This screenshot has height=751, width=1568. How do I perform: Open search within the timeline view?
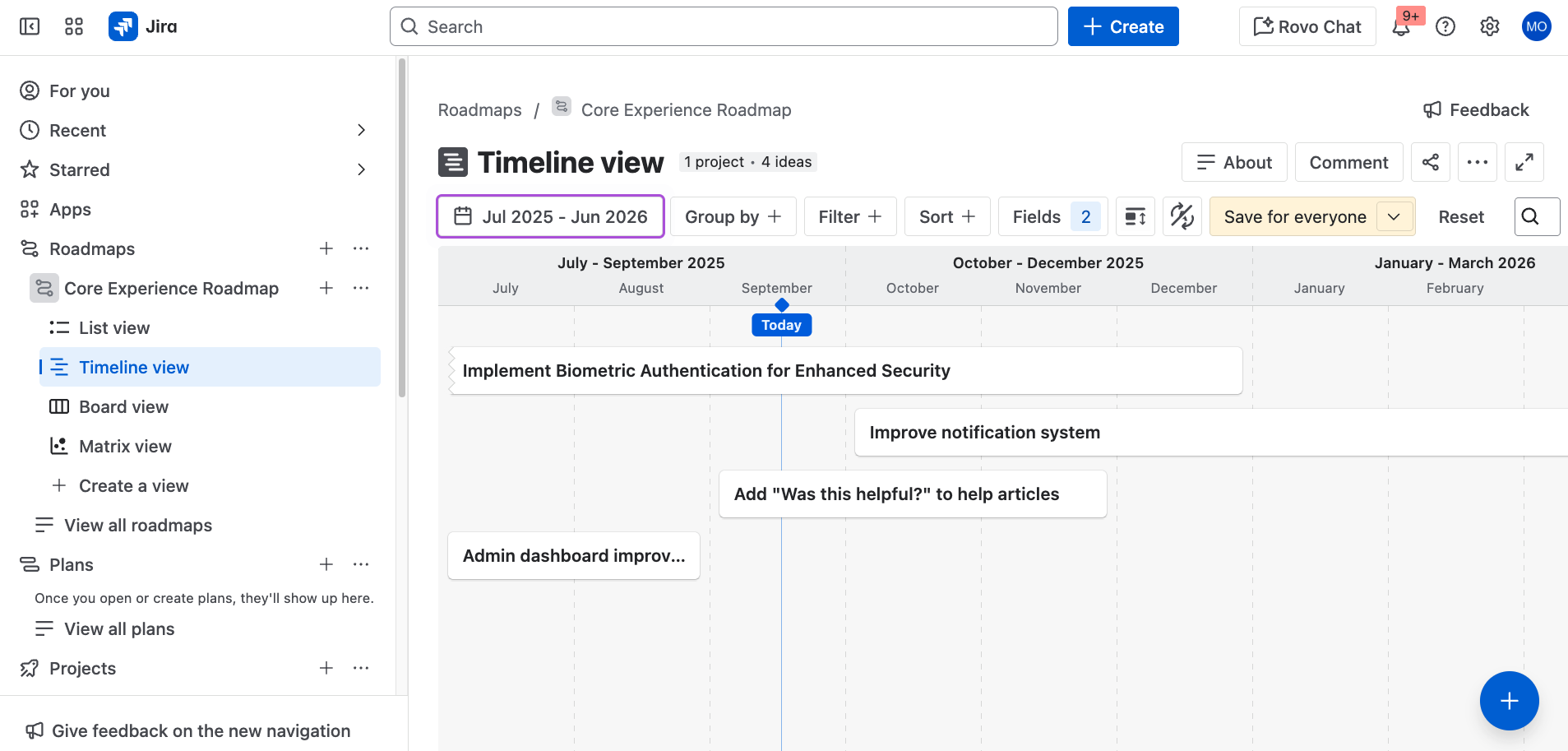(x=1537, y=216)
